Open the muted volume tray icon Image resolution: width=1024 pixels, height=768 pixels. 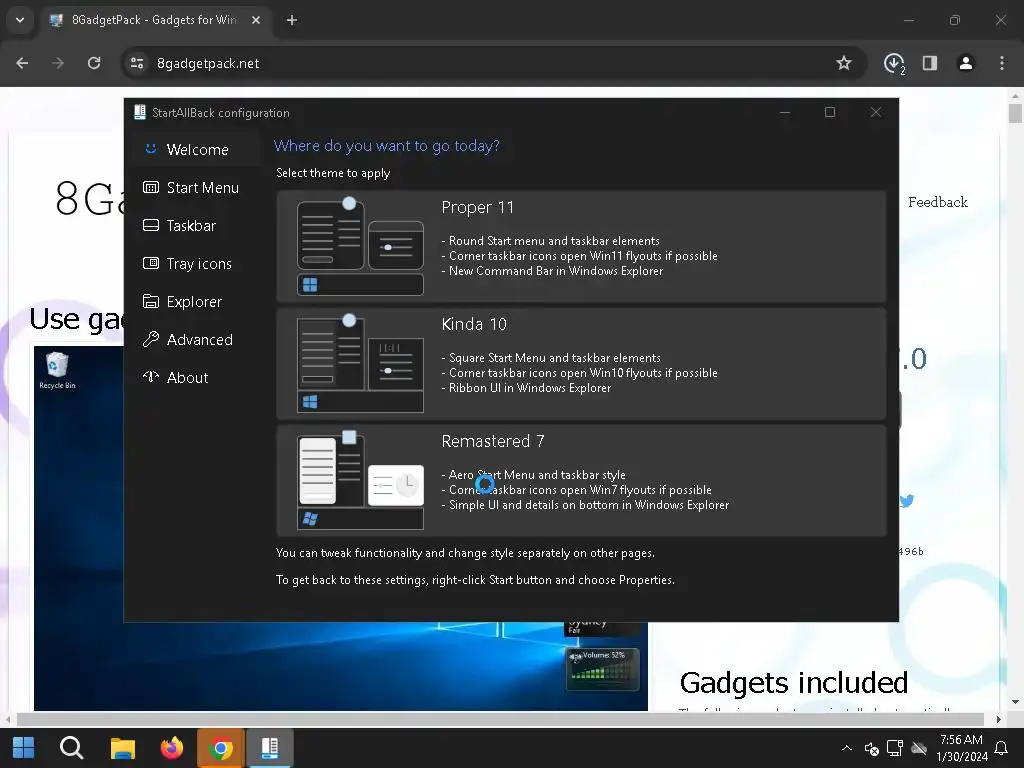pyautogui.click(x=871, y=748)
